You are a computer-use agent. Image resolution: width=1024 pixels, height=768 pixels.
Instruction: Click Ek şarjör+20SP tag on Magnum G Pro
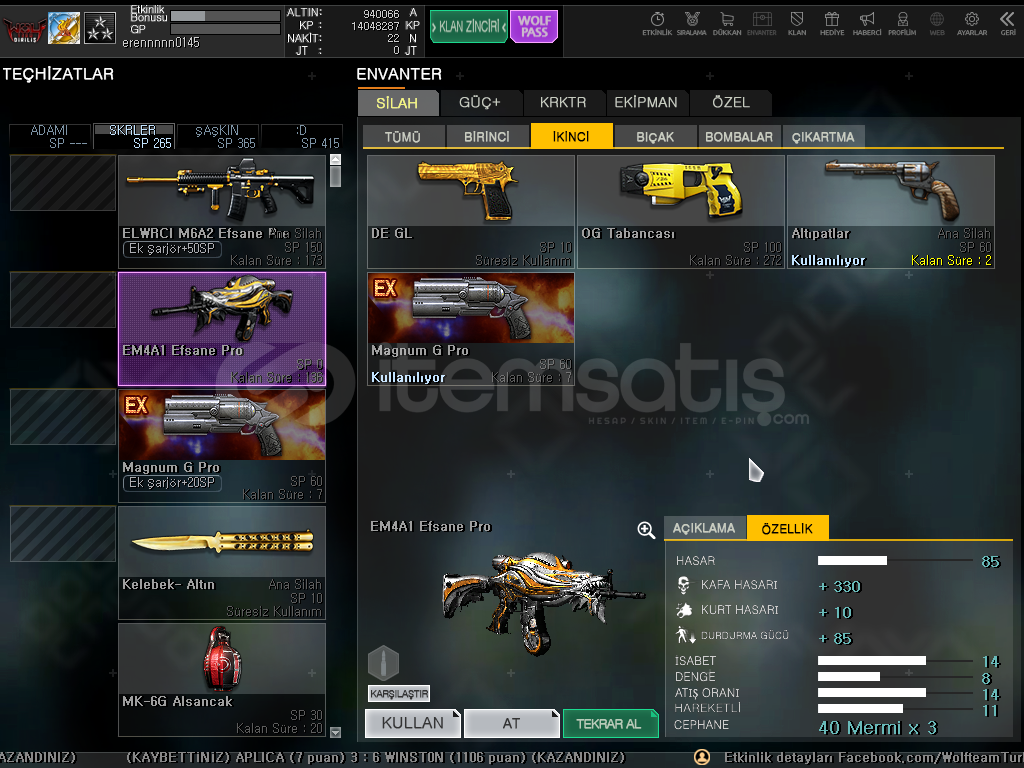(172, 483)
